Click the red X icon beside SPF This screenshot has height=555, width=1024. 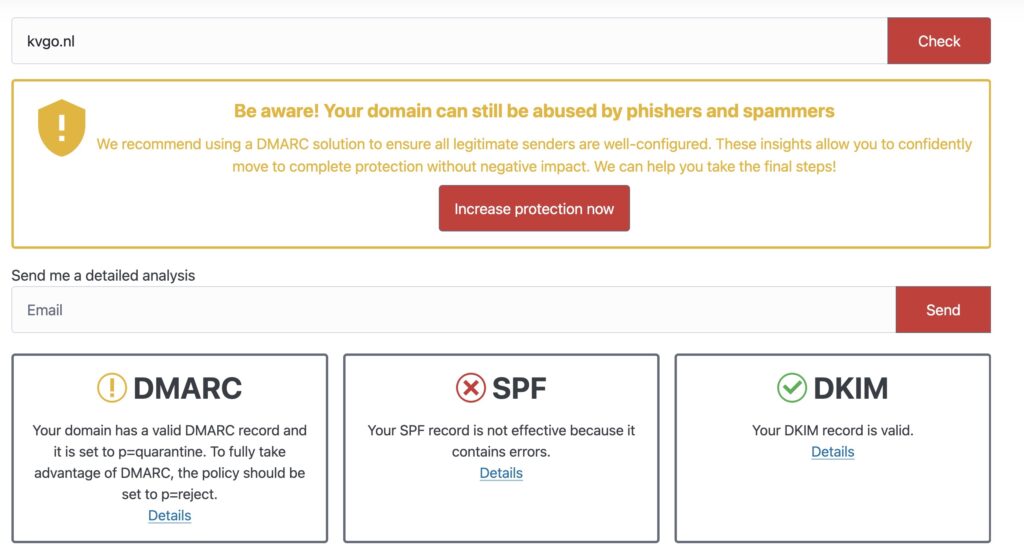click(x=470, y=388)
